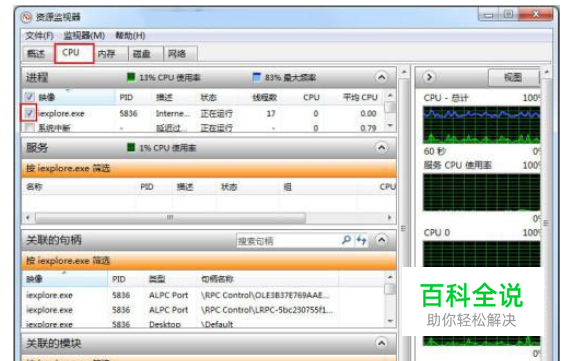Click the services horizontal scrollbar right arrow
Image resolution: width=569 pixels, height=361 pixels.
tap(389, 218)
